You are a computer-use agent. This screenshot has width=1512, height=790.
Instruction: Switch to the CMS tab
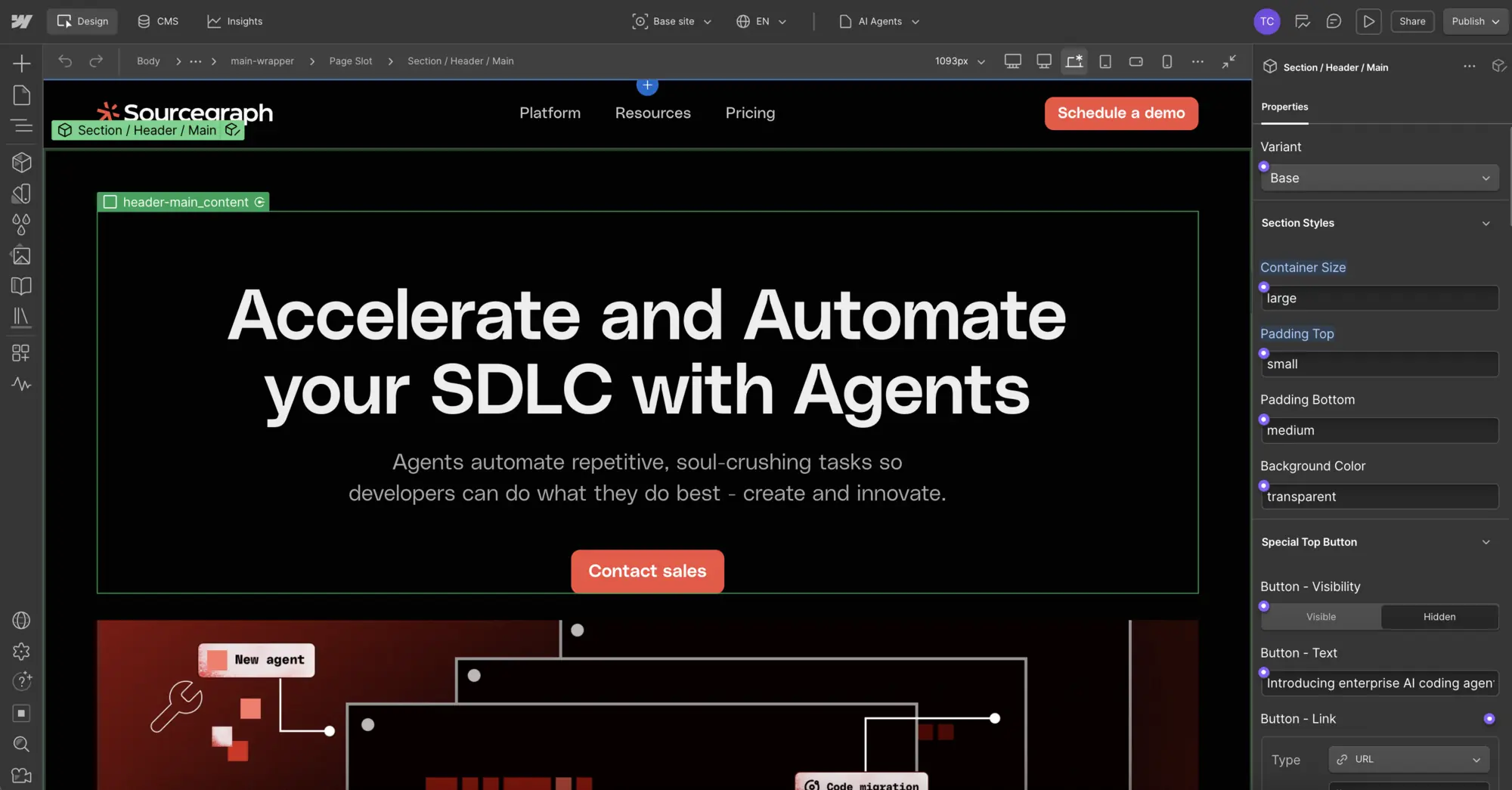click(x=158, y=21)
